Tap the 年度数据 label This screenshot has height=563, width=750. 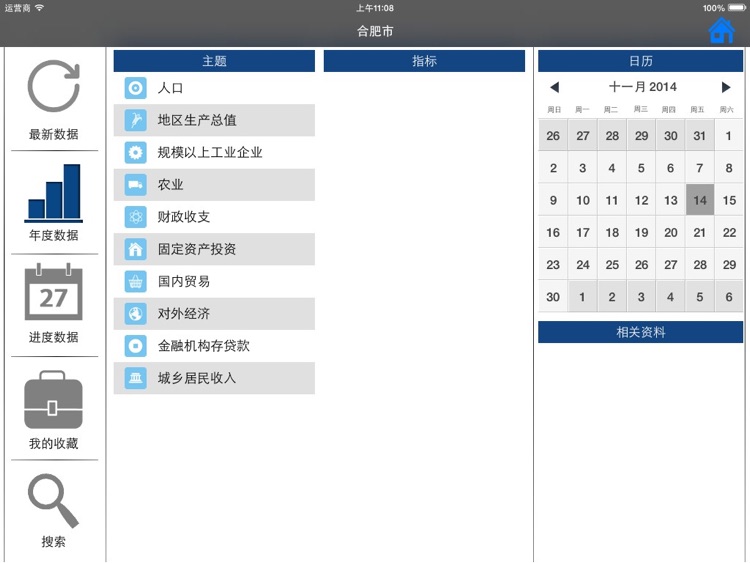[x=54, y=235]
